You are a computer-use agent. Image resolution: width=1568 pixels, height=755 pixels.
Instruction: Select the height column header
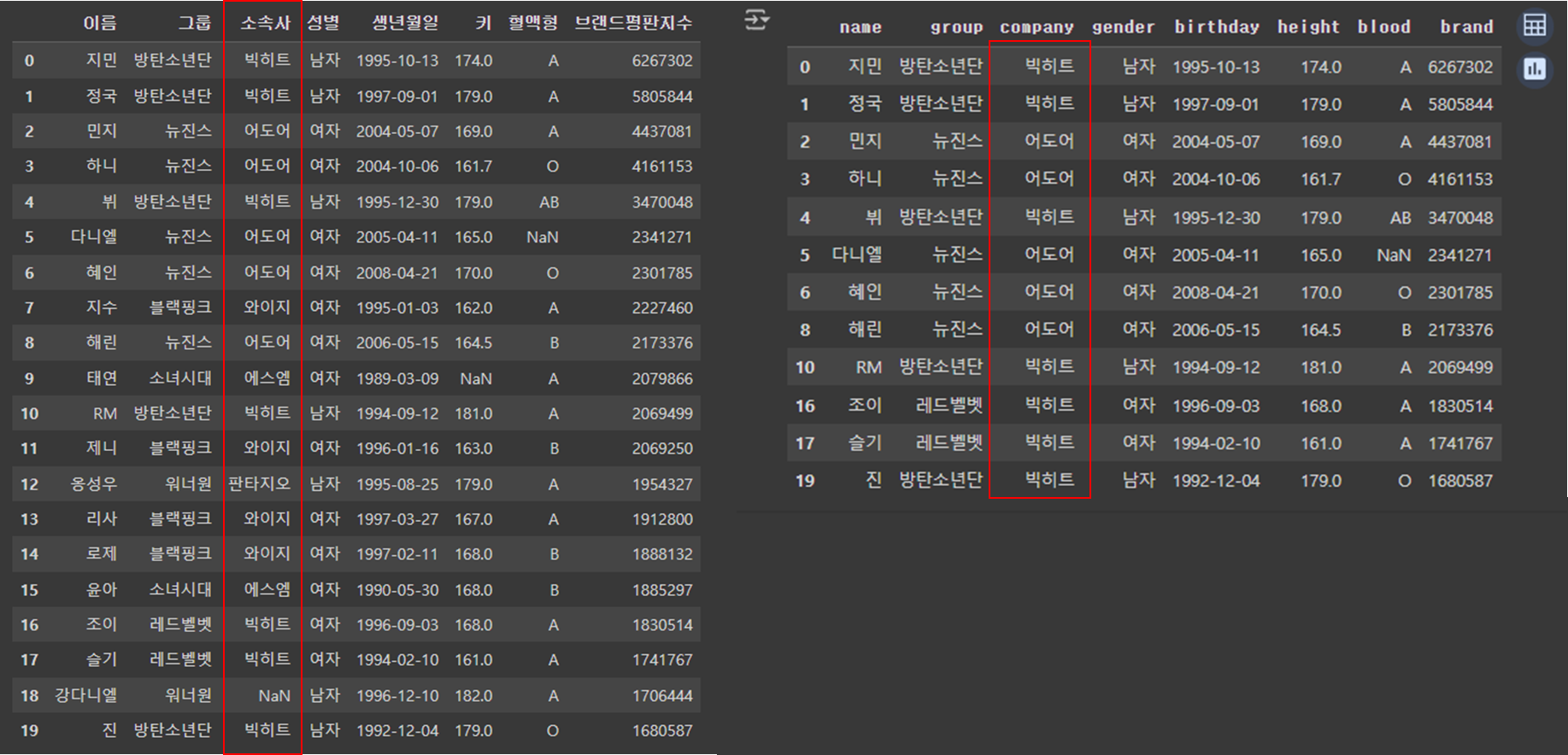pos(1308,27)
